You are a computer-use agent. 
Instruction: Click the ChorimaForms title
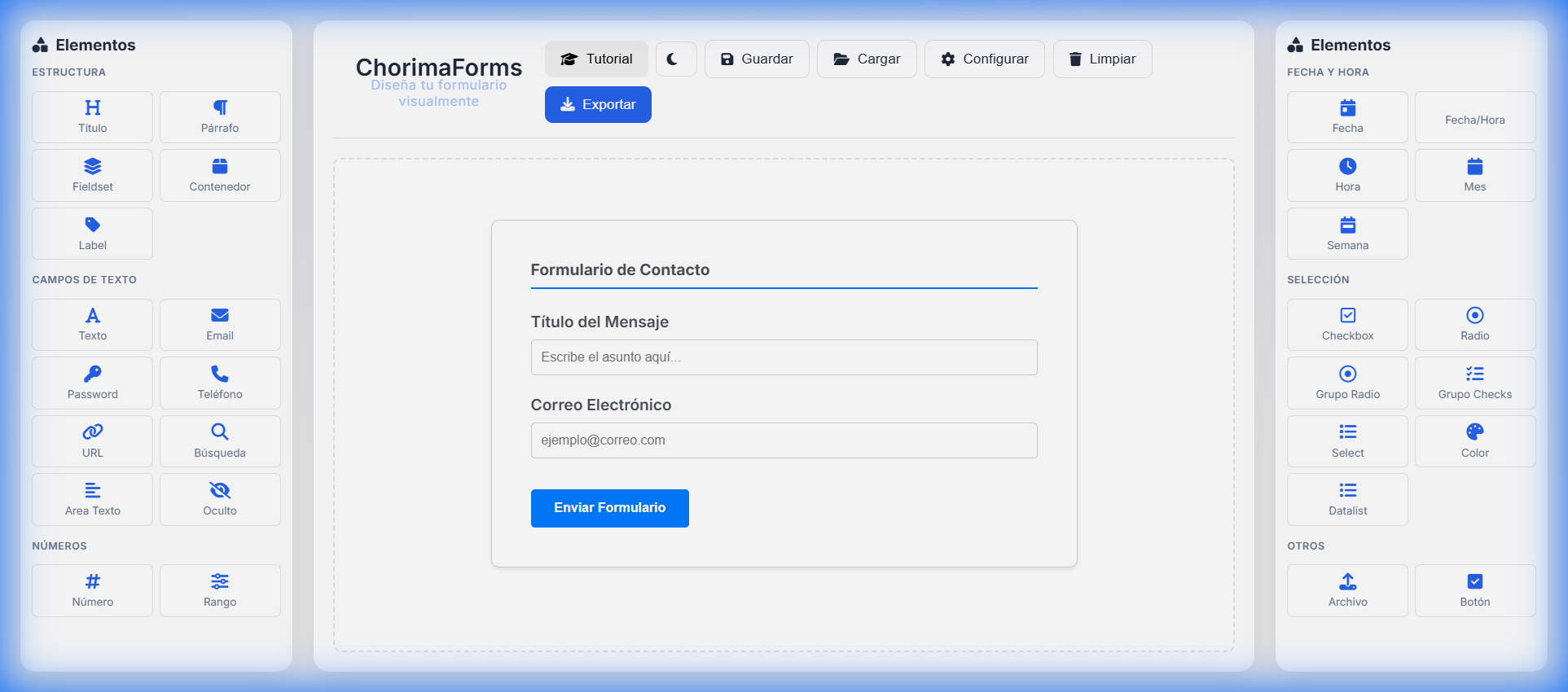pos(438,67)
